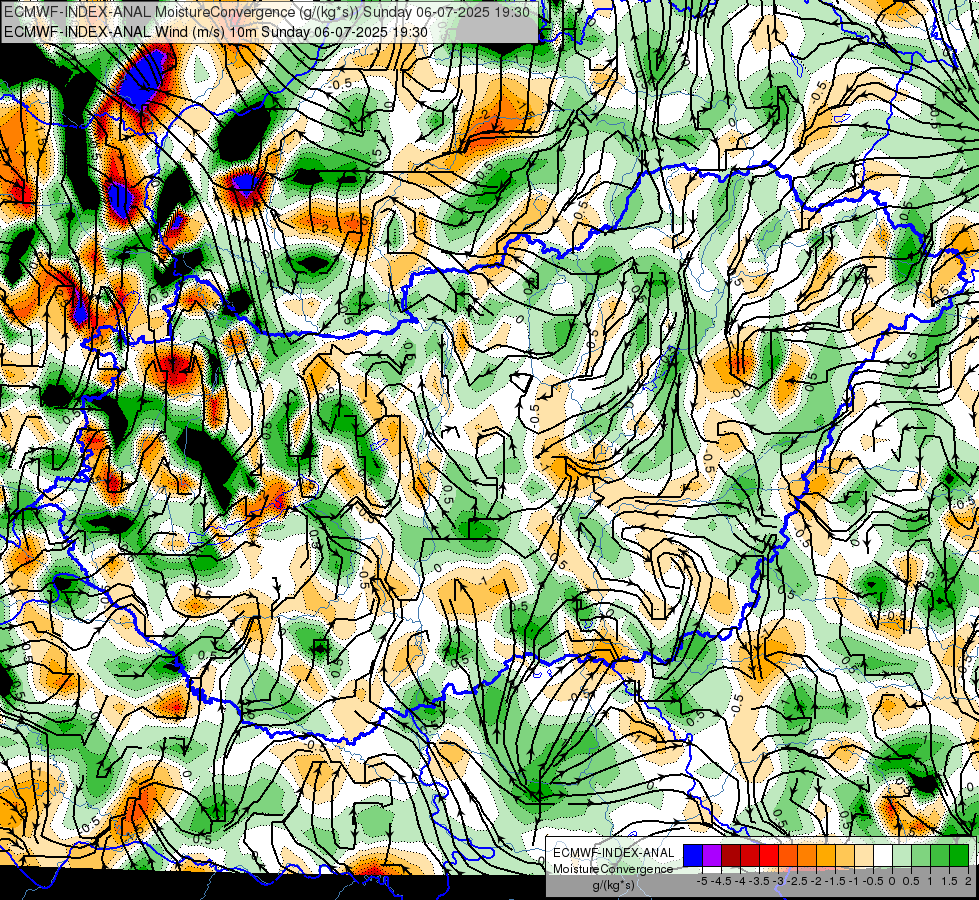This screenshot has width=979, height=900.
Task: Click 'MoistureConvergence' label in the legend box
Action: click(613, 869)
